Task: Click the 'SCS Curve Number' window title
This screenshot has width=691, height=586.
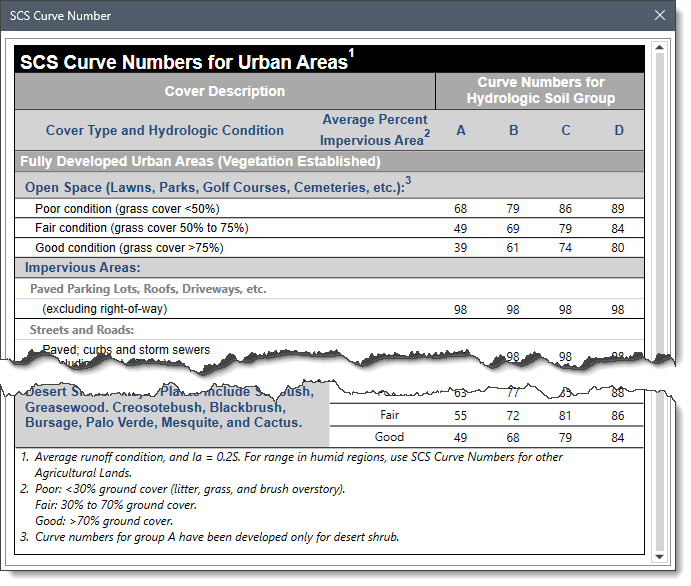Action: (x=60, y=15)
